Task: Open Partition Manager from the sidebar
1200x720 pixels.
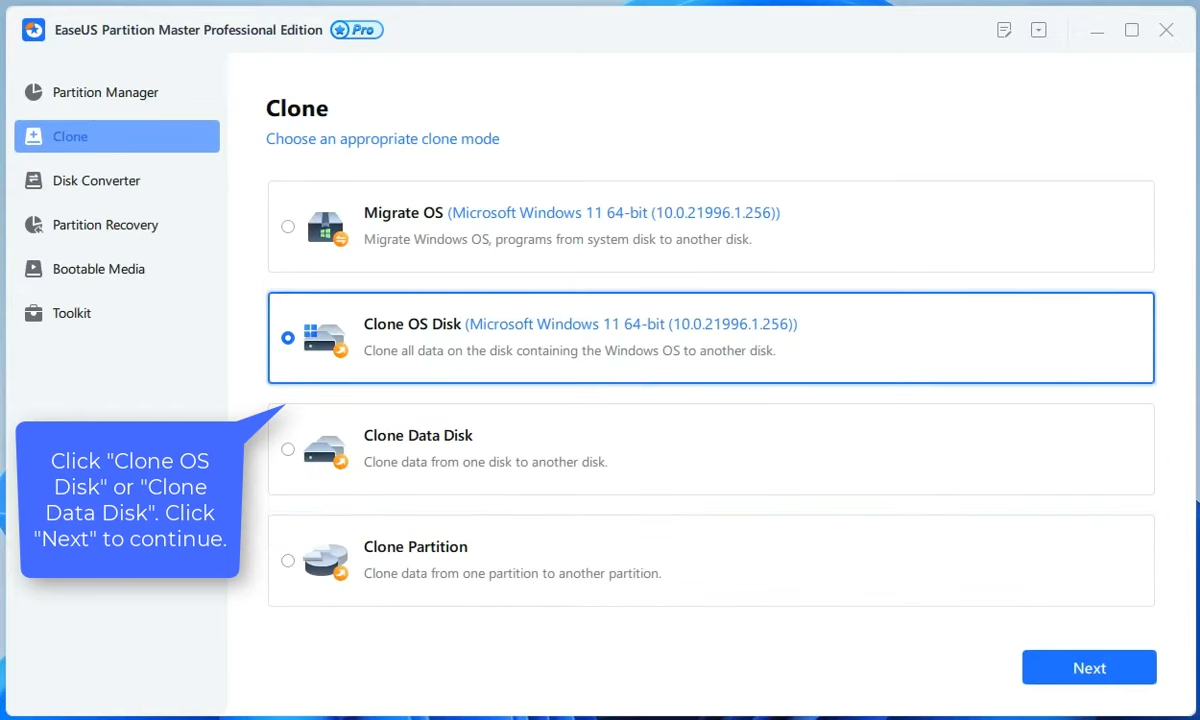Action: pos(105,92)
